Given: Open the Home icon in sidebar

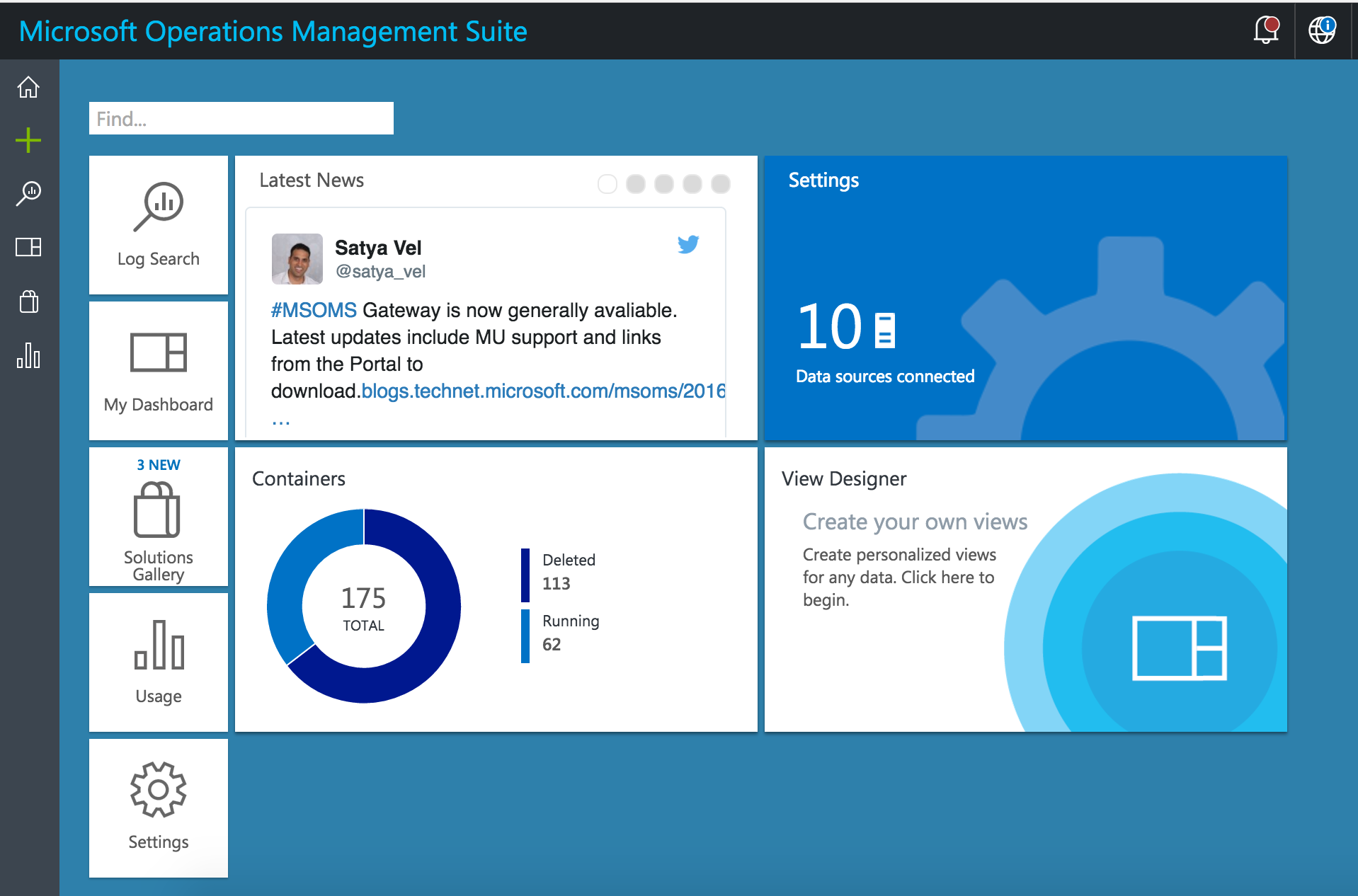Looking at the screenshot, I should (x=28, y=87).
